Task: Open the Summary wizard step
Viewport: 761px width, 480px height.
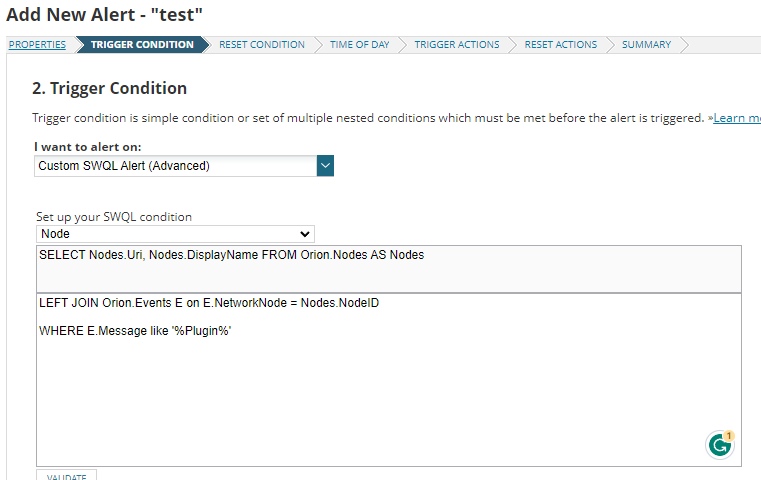Action: coord(646,45)
